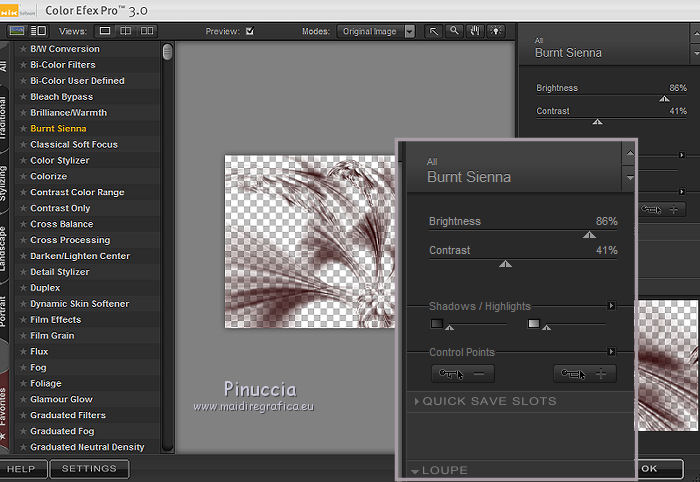Select the hand pan tool
The height and width of the screenshot is (482, 700).
(474, 31)
